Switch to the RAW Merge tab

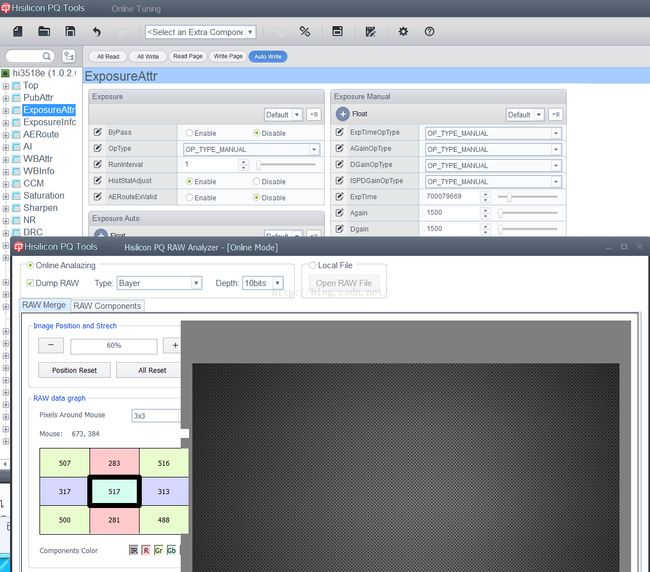pos(44,305)
